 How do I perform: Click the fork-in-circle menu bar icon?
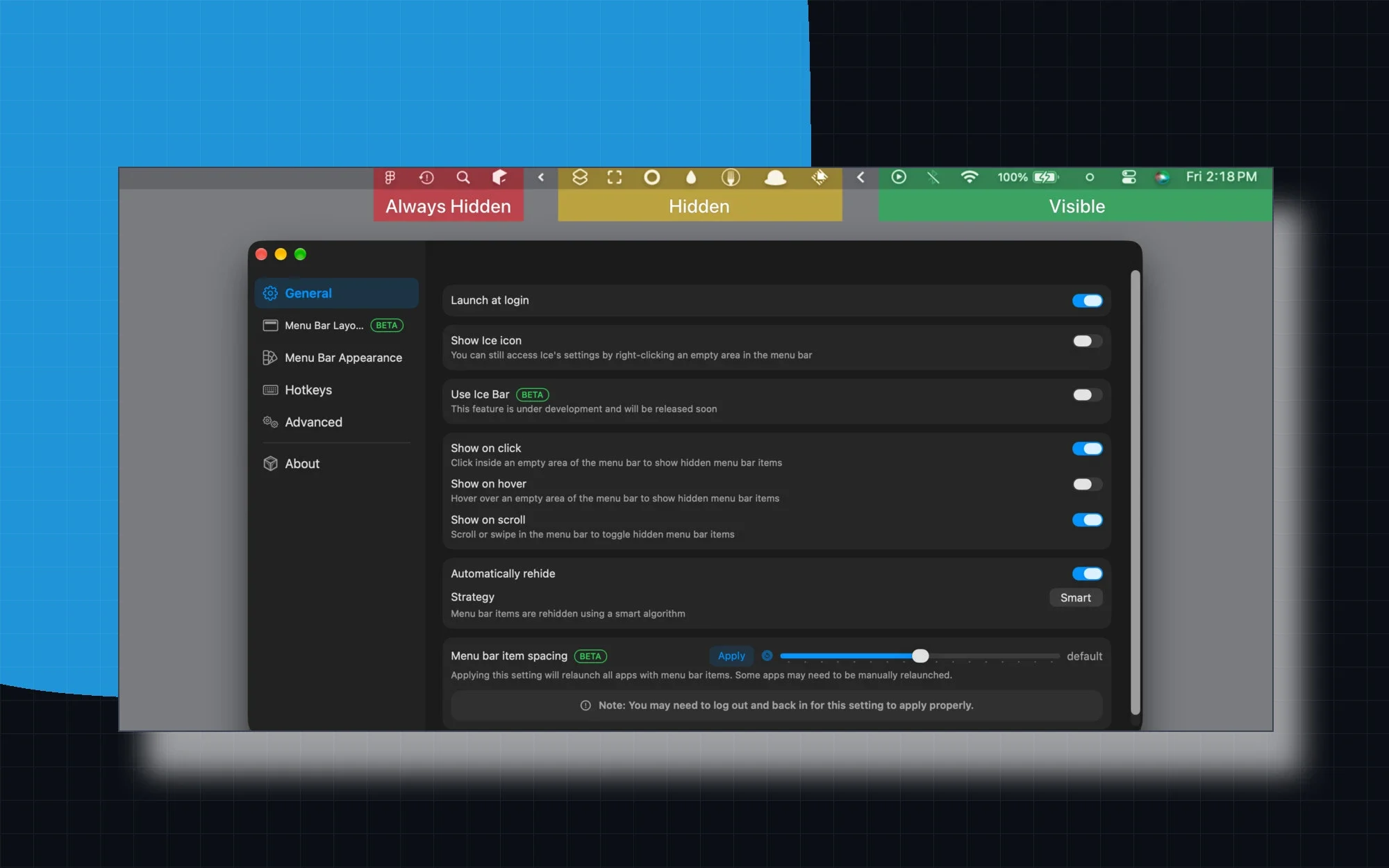click(x=730, y=178)
